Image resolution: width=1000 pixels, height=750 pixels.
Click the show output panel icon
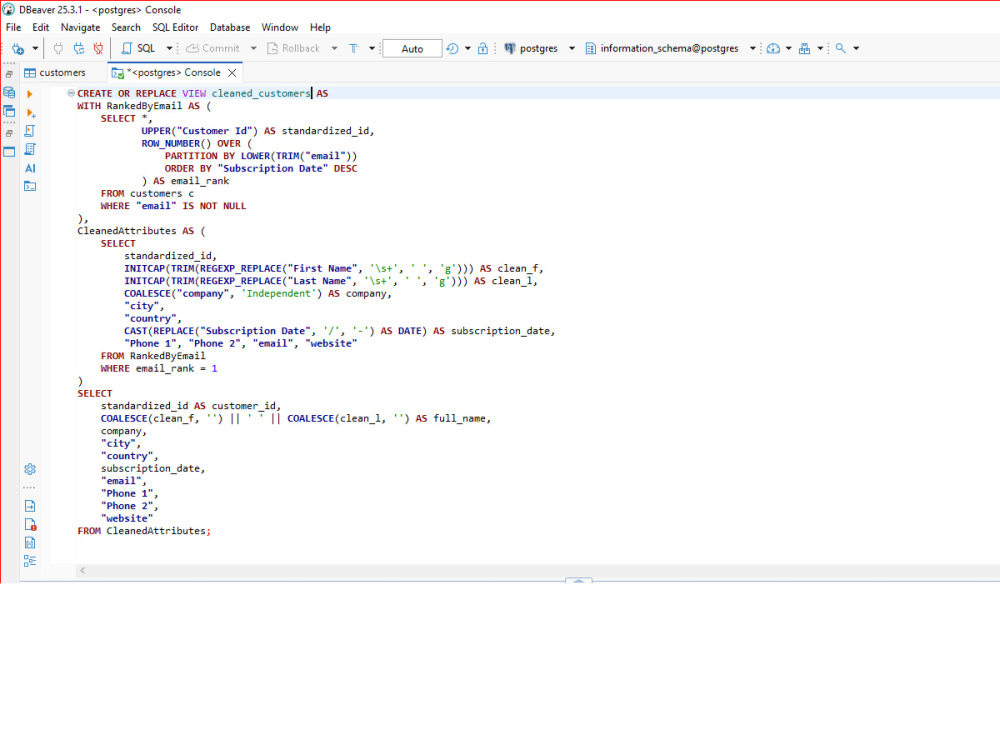click(x=30, y=506)
